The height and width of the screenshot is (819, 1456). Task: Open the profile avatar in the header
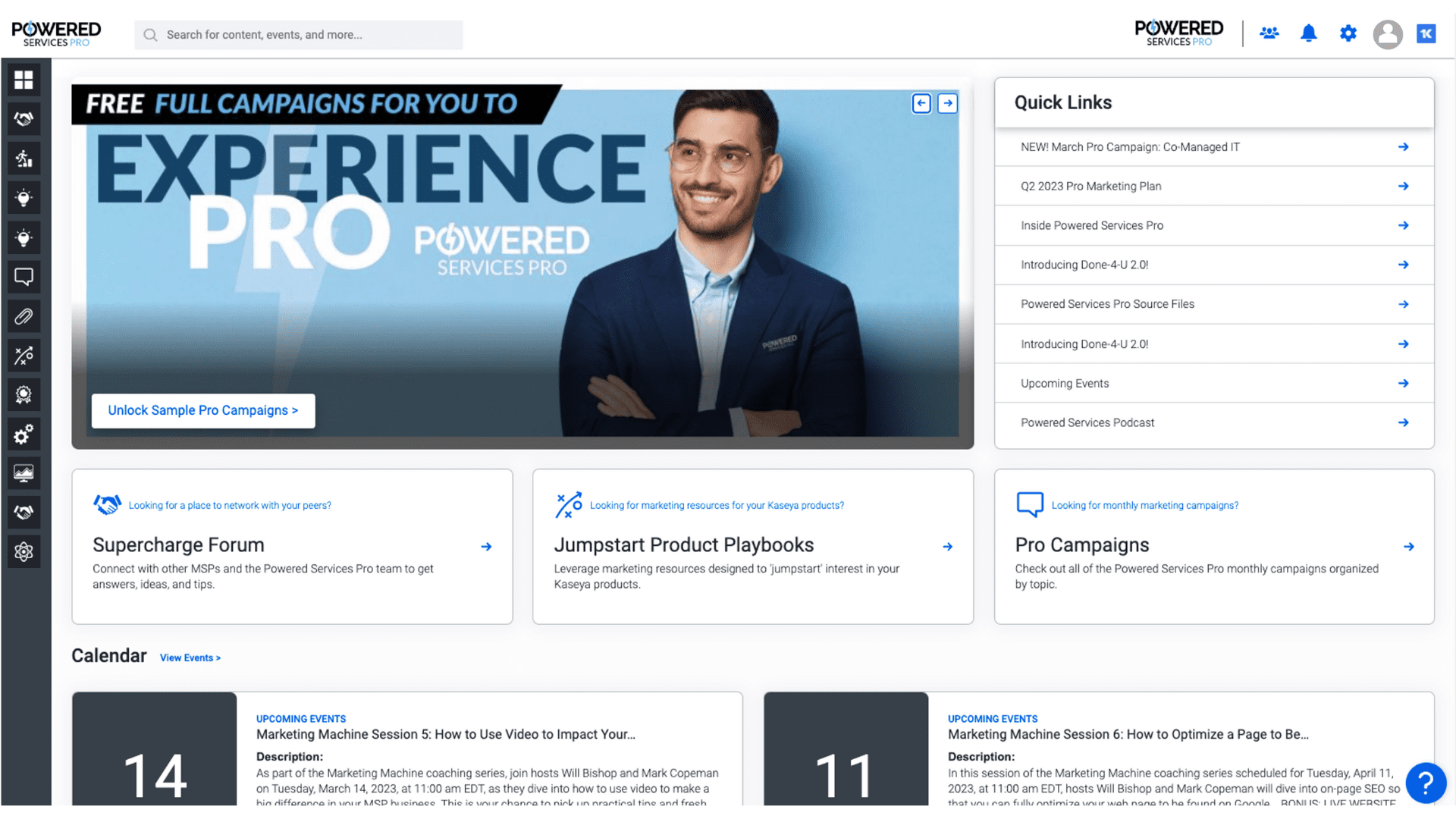click(1388, 35)
